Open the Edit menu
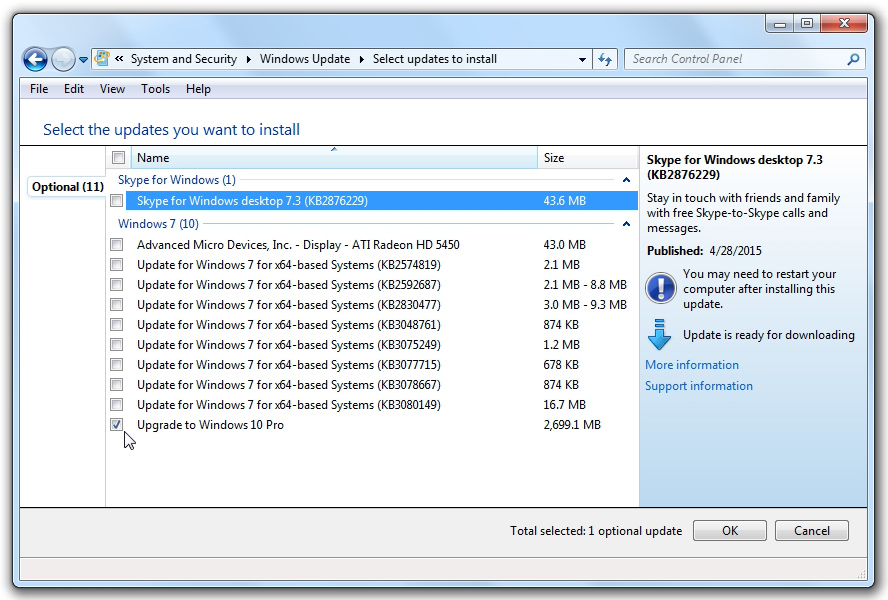This screenshot has height=600, width=888. click(74, 89)
